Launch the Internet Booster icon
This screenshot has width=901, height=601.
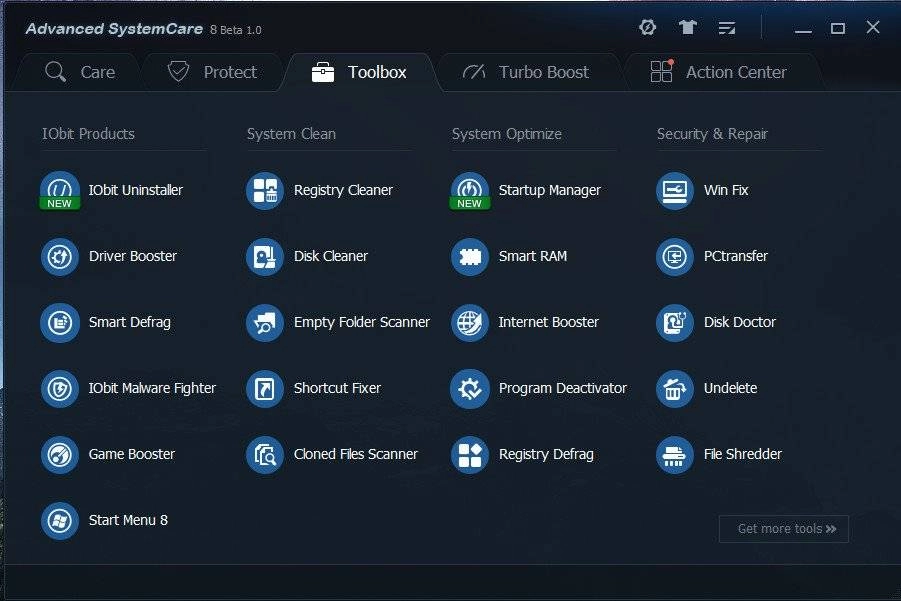coord(470,323)
